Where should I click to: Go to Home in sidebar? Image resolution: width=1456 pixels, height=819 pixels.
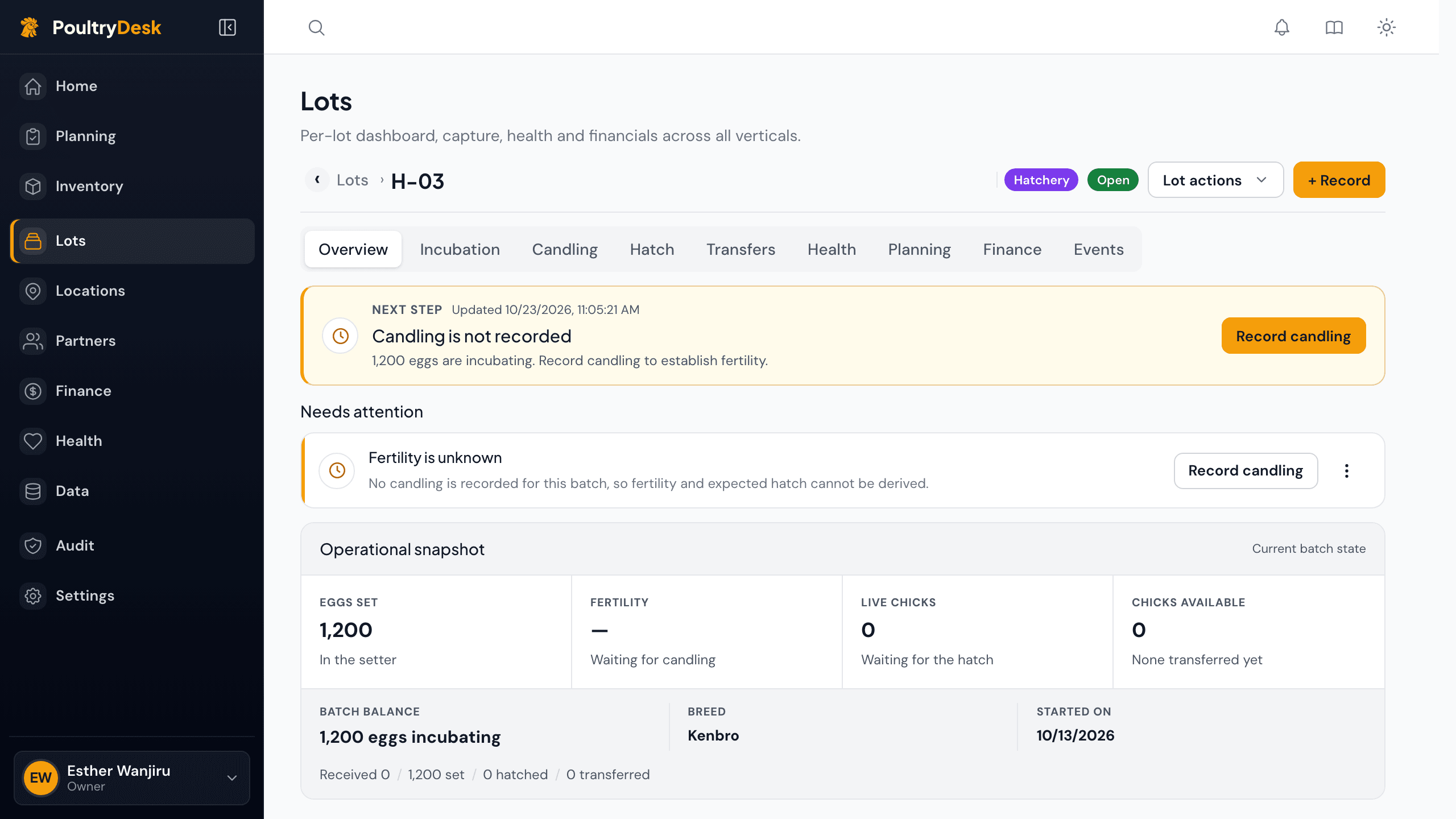[132, 86]
